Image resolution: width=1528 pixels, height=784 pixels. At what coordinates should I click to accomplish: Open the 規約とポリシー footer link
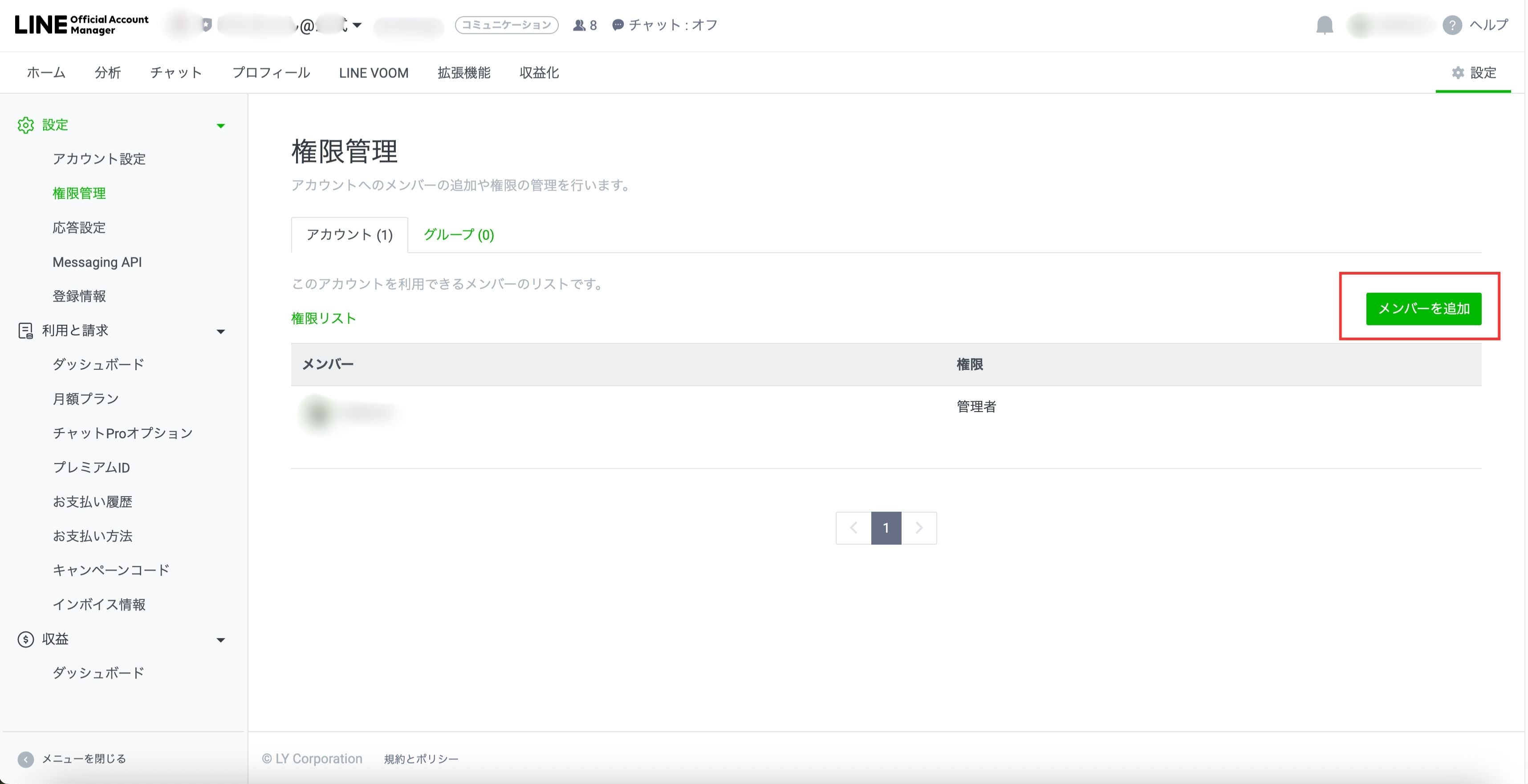pos(421,759)
